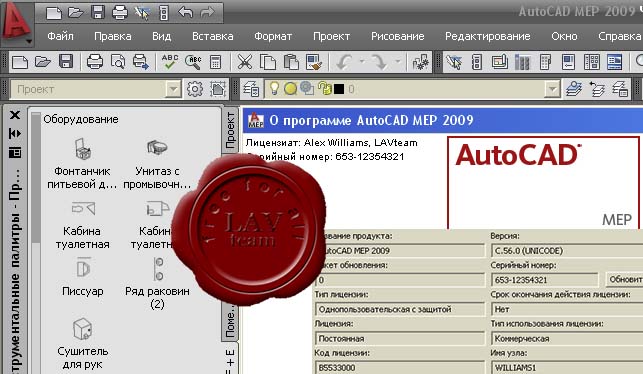
Task: Click layer 0 black color swatch
Action: (339, 89)
